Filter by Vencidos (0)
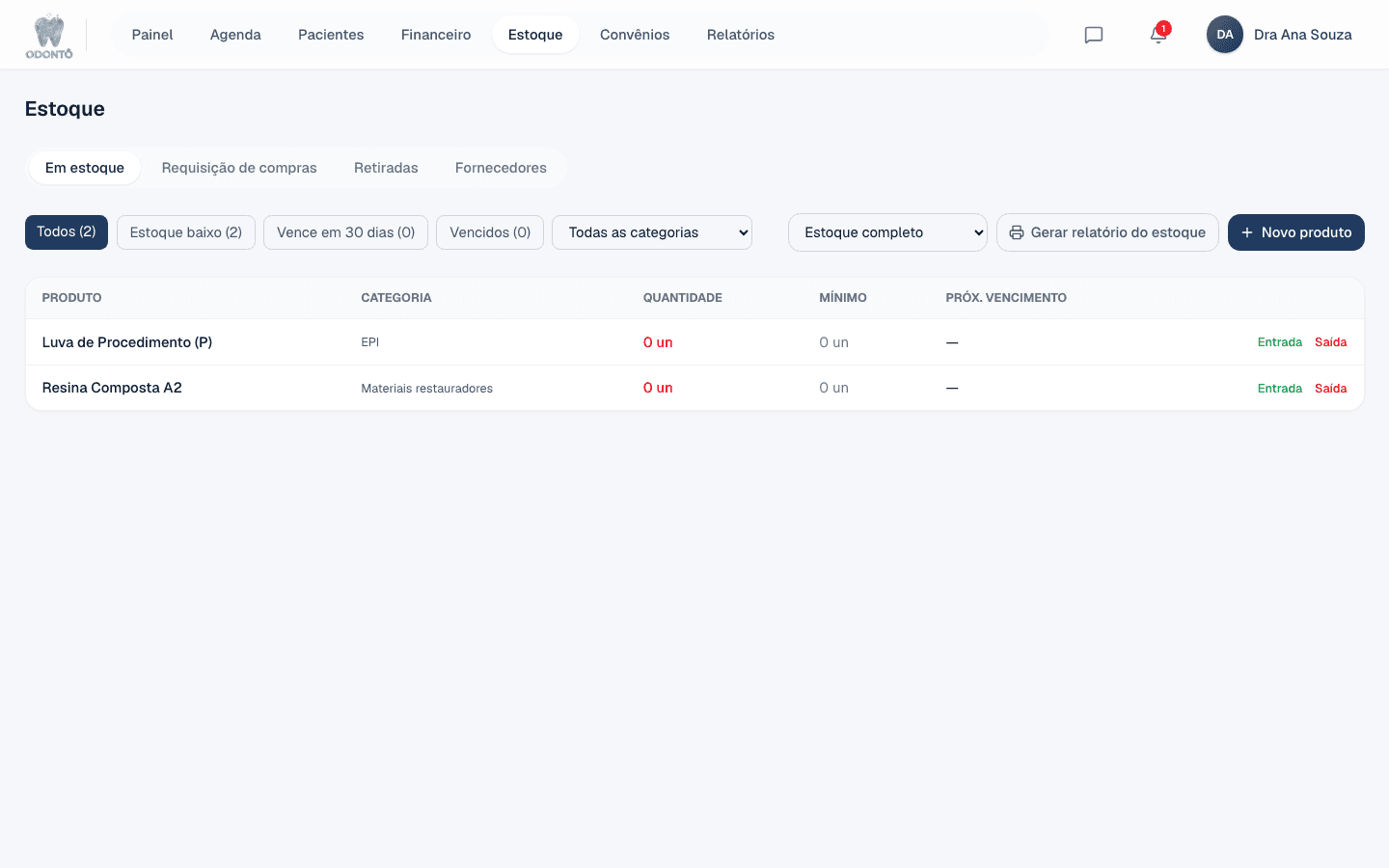The width and height of the screenshot is (1389, 868). click(x=490, y=232)
